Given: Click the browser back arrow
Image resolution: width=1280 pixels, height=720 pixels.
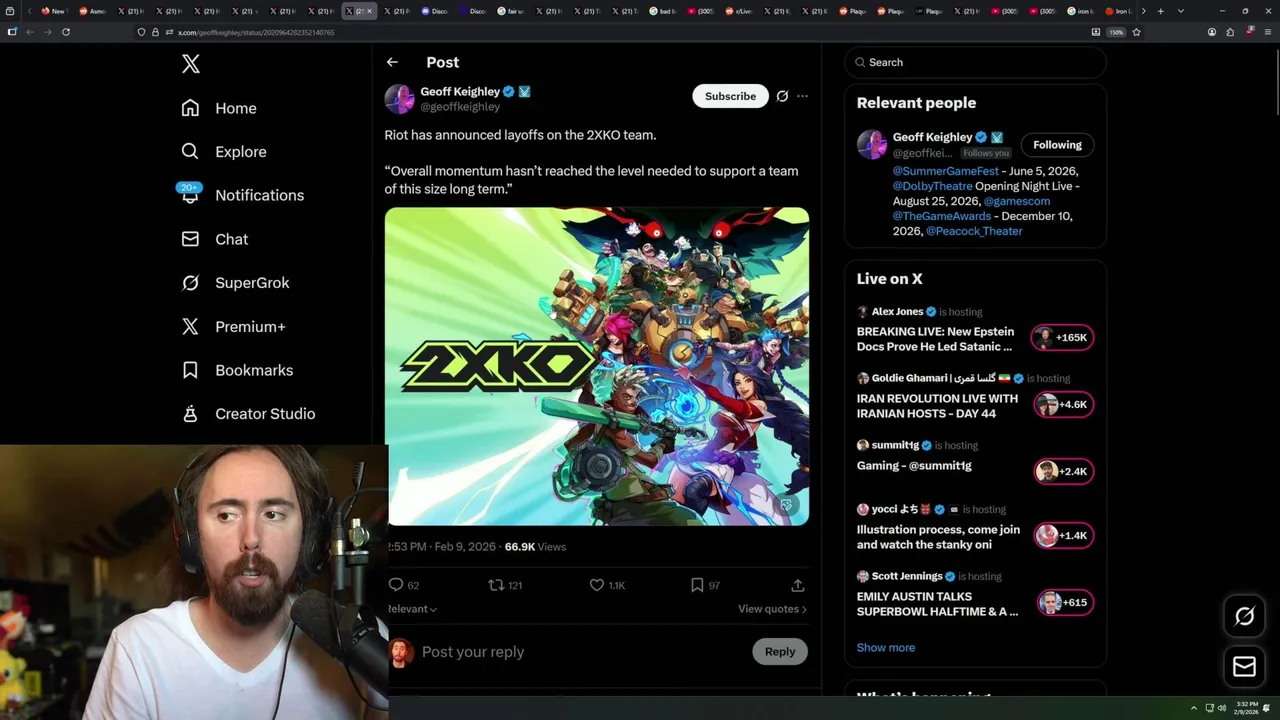Looking at the screenshot, I should pyautogui.click(x=30, y=32).
